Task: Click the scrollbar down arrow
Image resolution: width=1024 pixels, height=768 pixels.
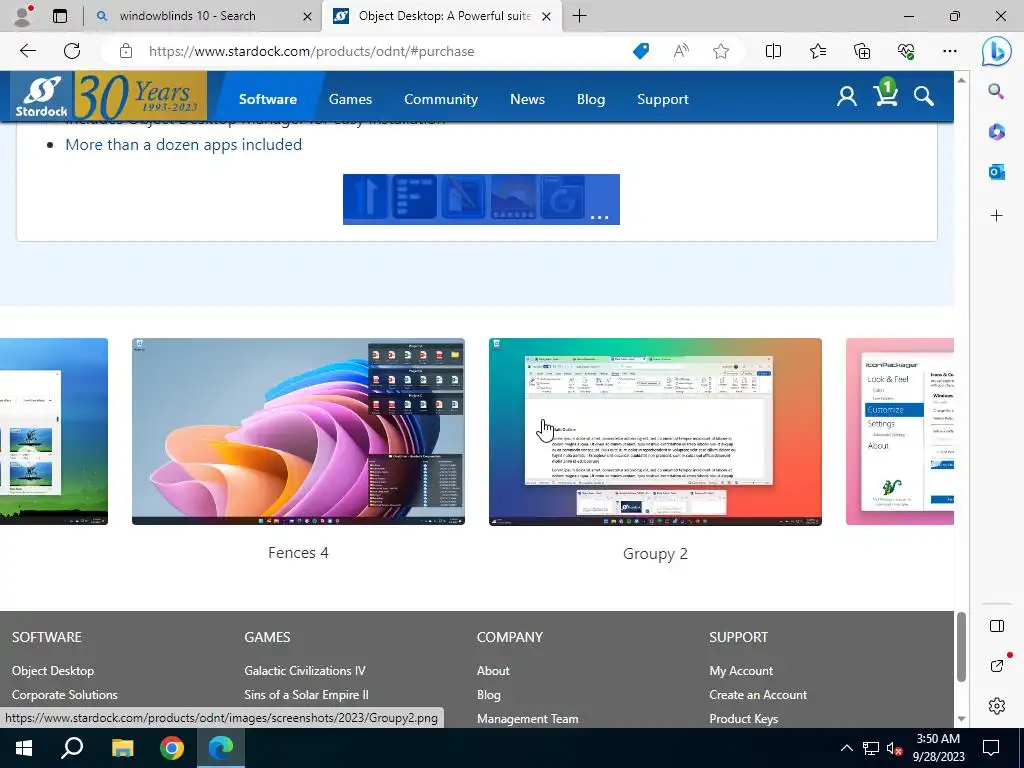Action: [x=961, y=719]
